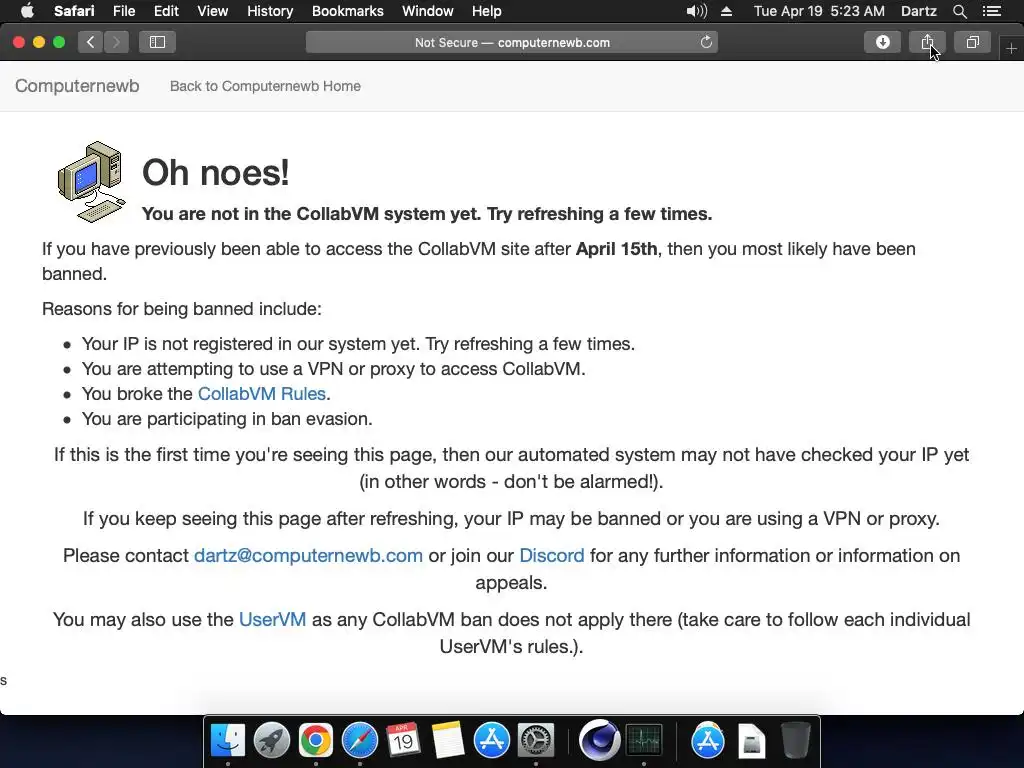Open the Applications stack beside the Trash
Screen dimensions: 1024x768
click(708, 741)
